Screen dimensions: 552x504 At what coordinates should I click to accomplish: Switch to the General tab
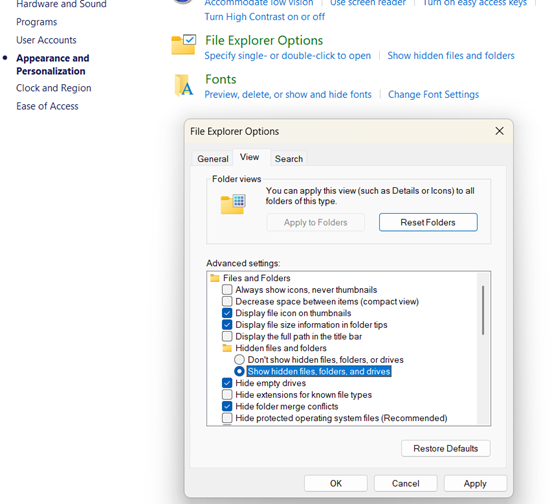coord(213,159)
